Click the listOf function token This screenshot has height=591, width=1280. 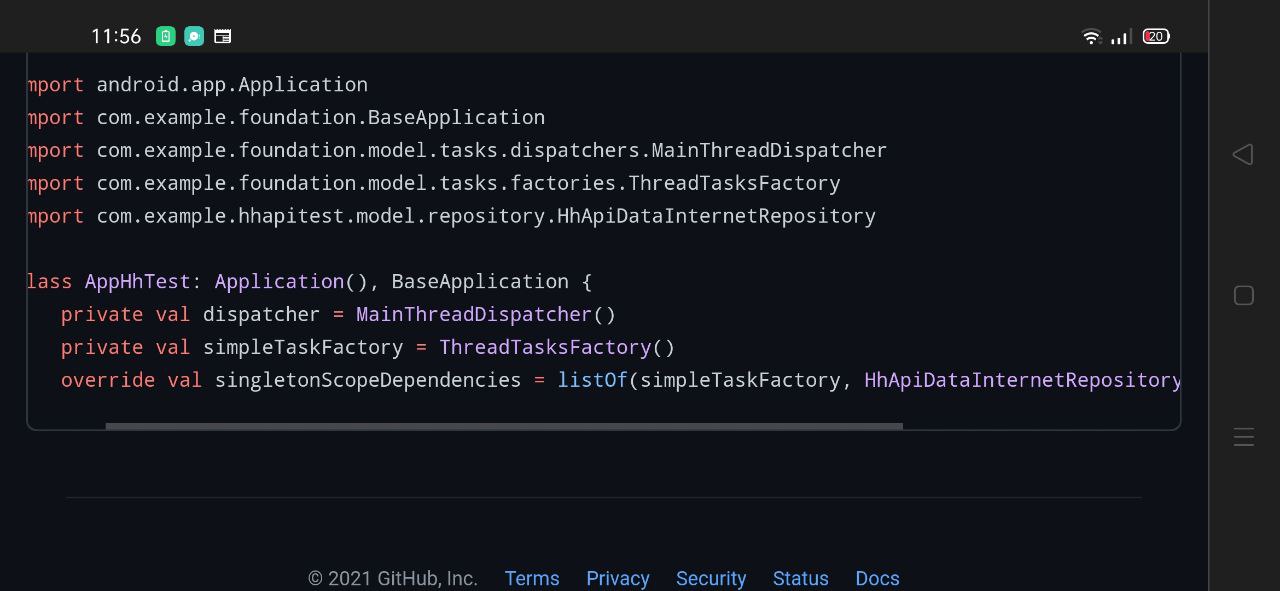click(592, 380)
